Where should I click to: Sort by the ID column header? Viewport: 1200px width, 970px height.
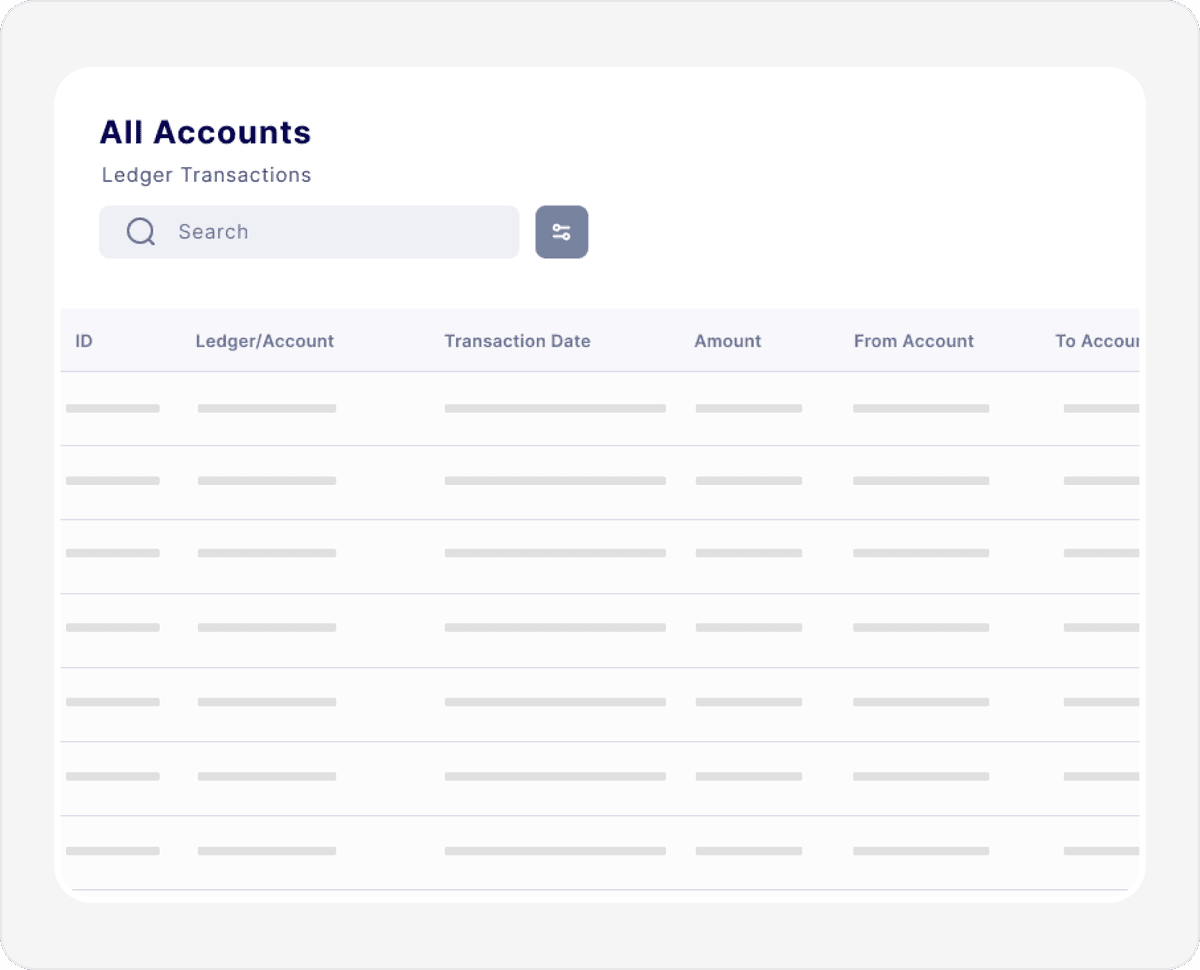click(84, 341)
